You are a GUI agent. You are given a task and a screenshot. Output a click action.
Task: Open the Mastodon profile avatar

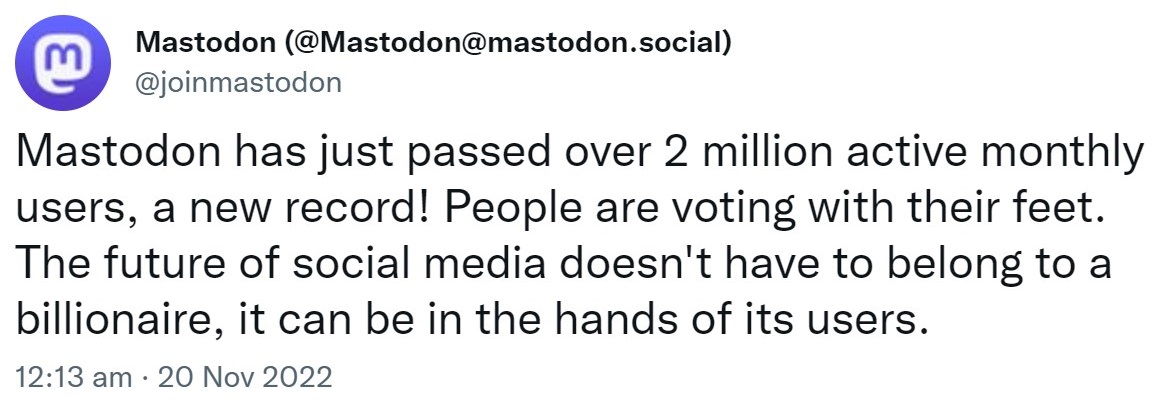tap(63, 63)
